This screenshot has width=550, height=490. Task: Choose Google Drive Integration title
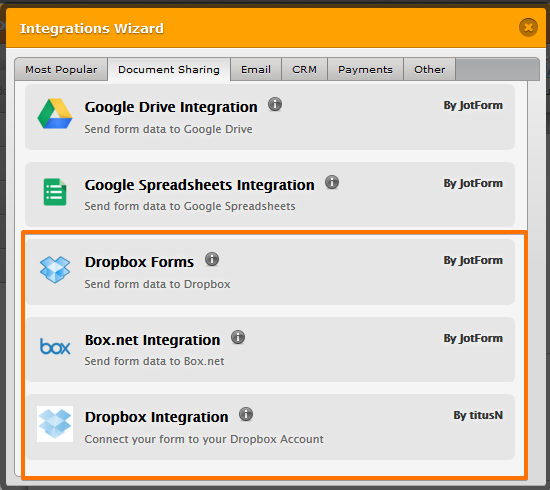171,107
